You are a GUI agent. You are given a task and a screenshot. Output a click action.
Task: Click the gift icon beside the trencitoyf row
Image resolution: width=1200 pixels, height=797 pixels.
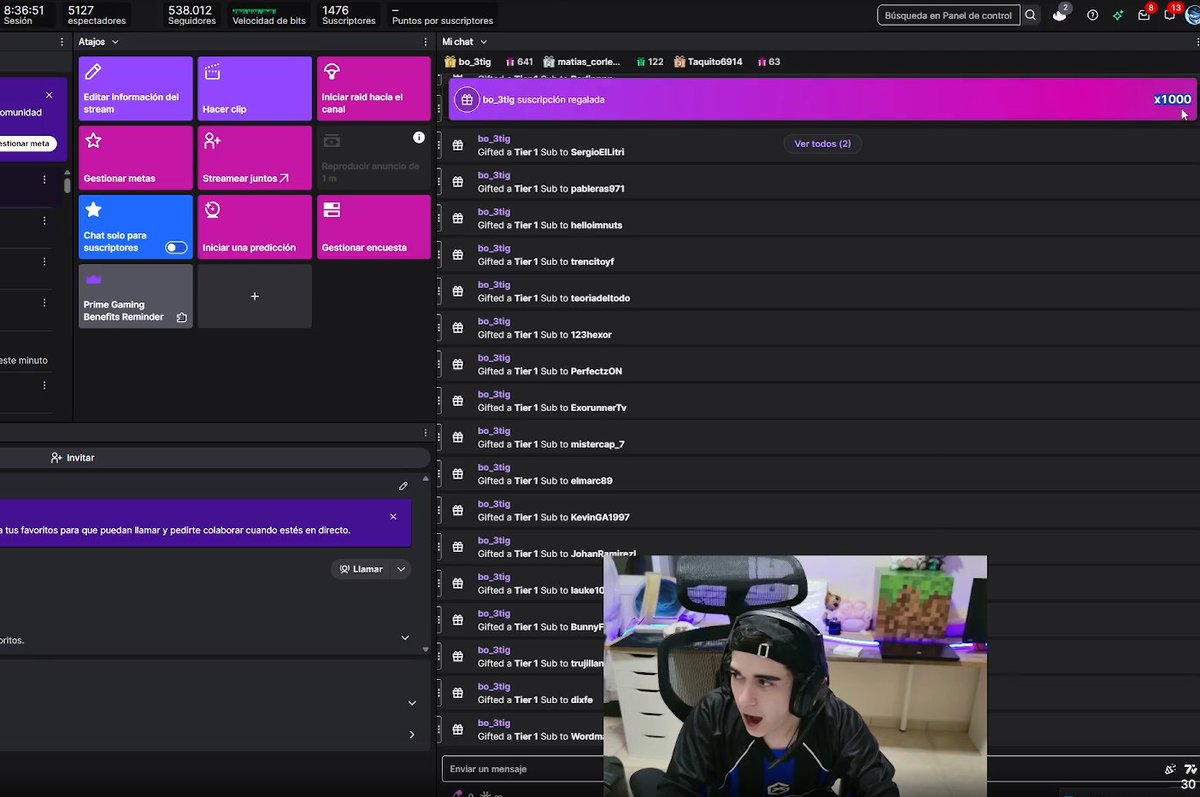(458, 255)
